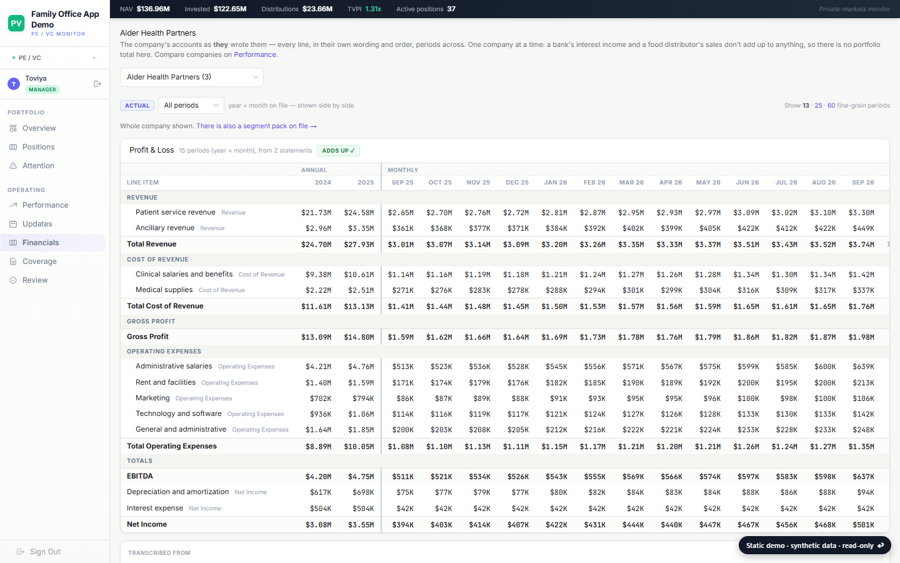Click the TVPI 1.31x value in header
Viewport: 900px width, 563px height.
(373, 9)
